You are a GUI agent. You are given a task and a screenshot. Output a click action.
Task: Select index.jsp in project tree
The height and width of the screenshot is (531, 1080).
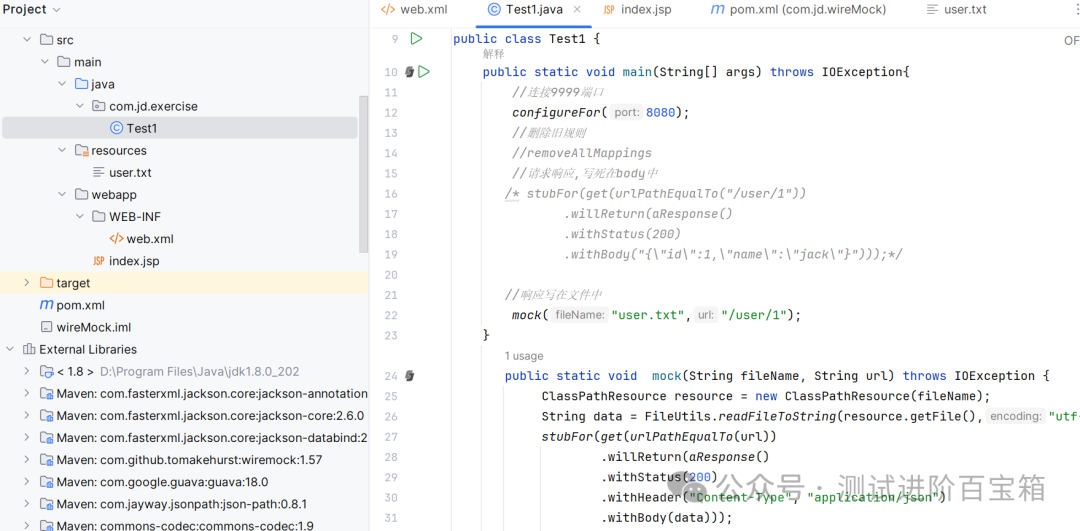(x=134, y=261)
